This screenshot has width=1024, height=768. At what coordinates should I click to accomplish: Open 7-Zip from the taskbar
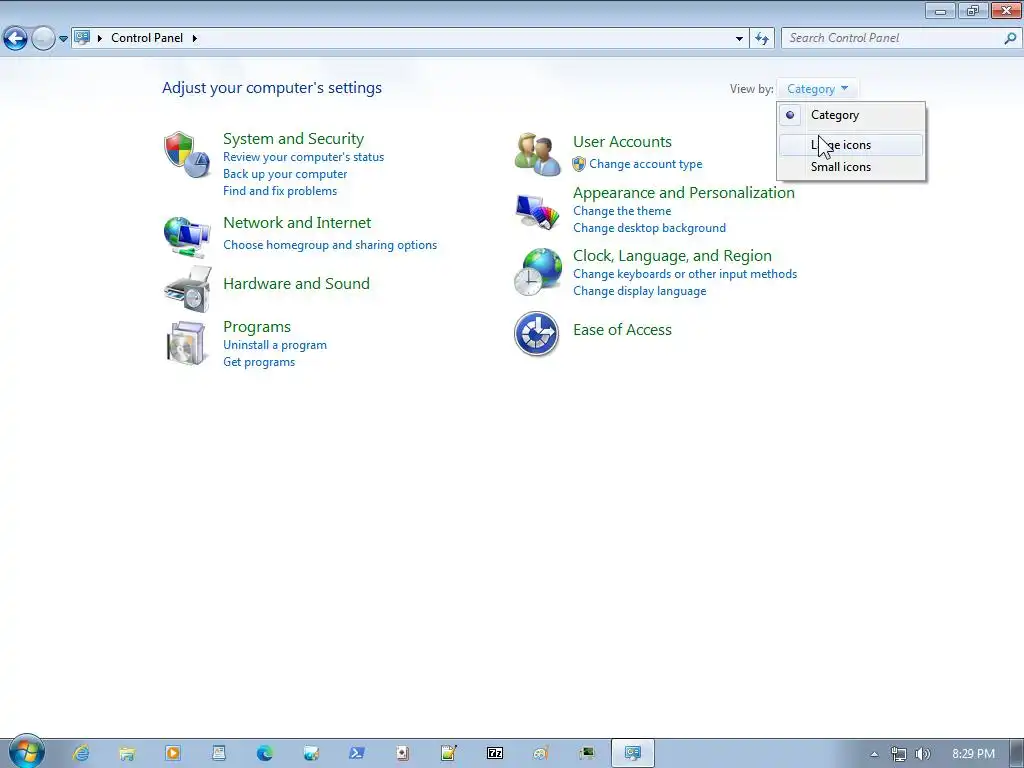(x=495, y=753)
